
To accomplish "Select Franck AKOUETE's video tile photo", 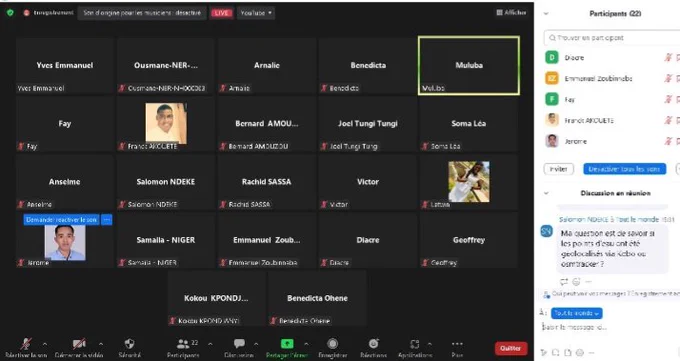I will click(x=166, y=123).
